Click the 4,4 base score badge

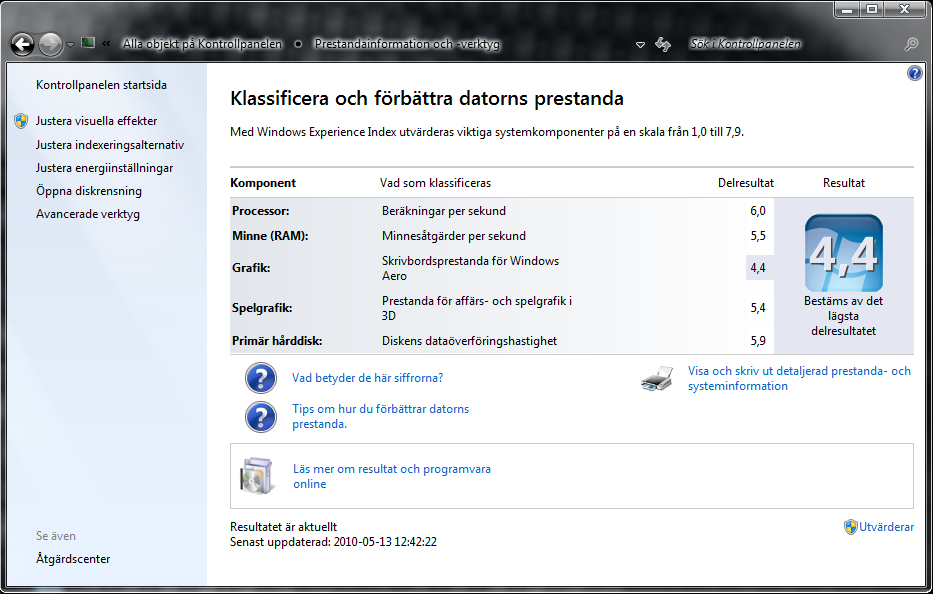[844, 253]
